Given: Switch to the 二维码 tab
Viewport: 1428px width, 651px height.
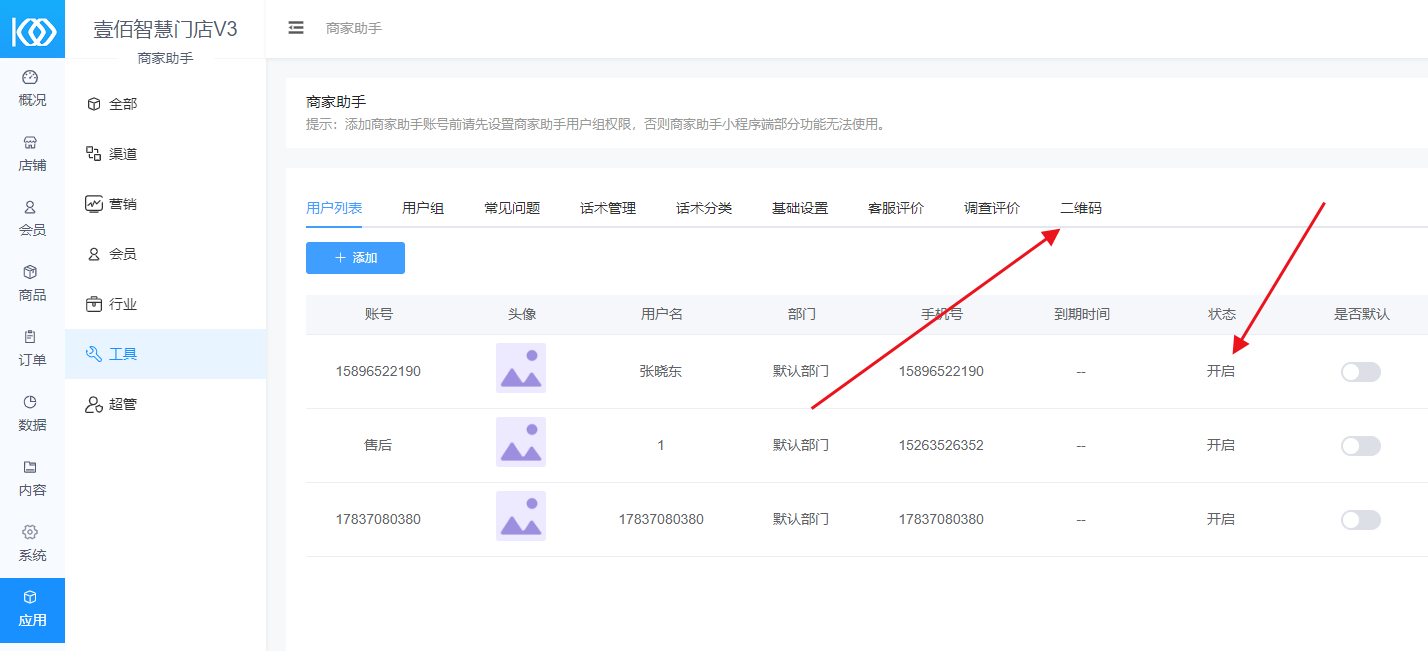Looking at the screenshot, I should pyautogui.click(x=1081, y=208).
